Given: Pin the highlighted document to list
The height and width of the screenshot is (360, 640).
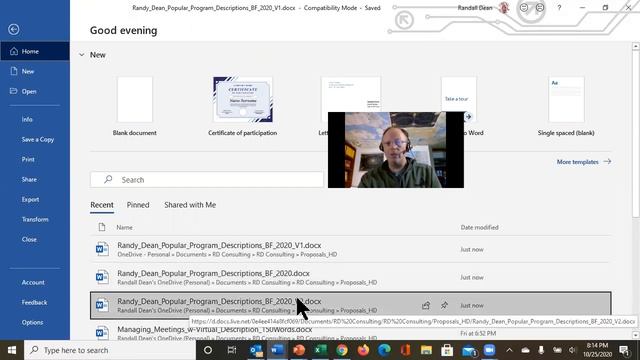Looking at the screenshot, I should coord(444,305).
